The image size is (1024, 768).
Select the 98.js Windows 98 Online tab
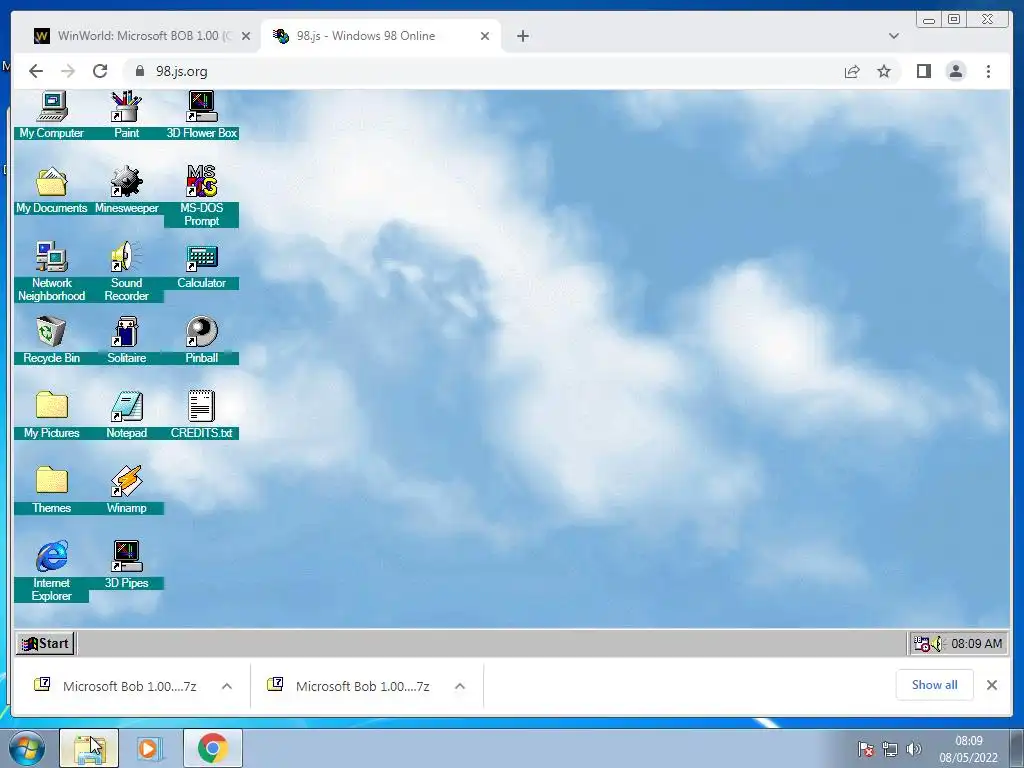point(381,36)
